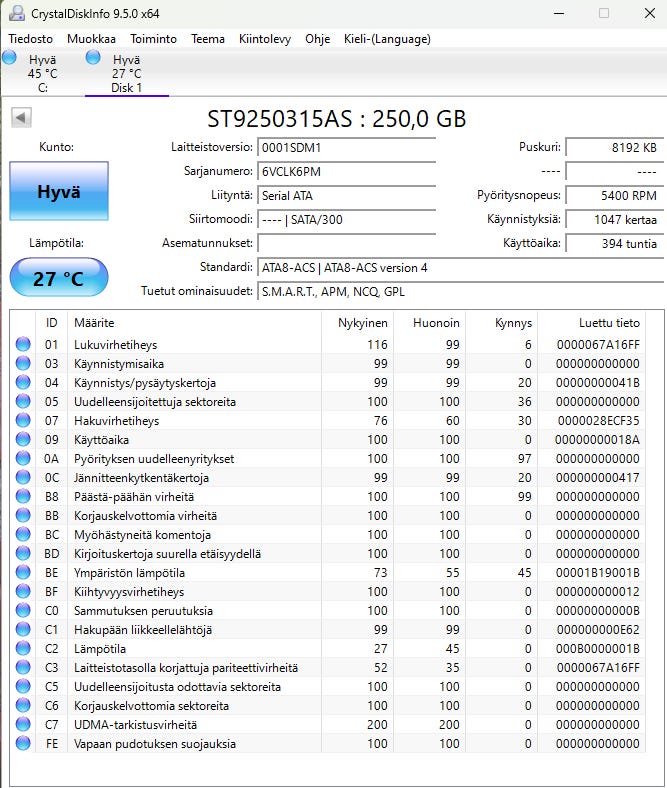Click status orb for Ympäristön lämpötila row
667x788 pixels.
pos(23,573)
